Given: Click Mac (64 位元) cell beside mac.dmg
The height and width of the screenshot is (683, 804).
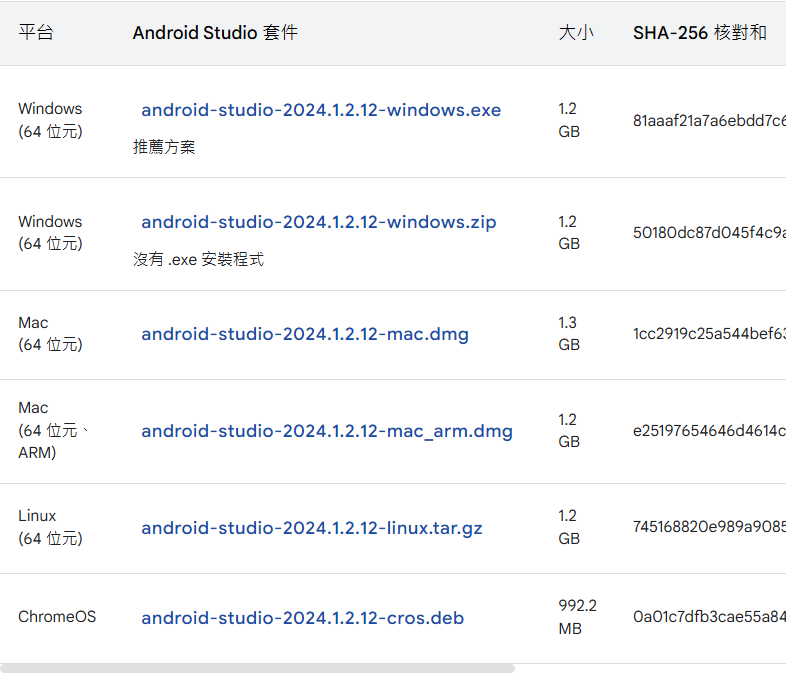Looking at the screenshot, I should coord(50,333).
